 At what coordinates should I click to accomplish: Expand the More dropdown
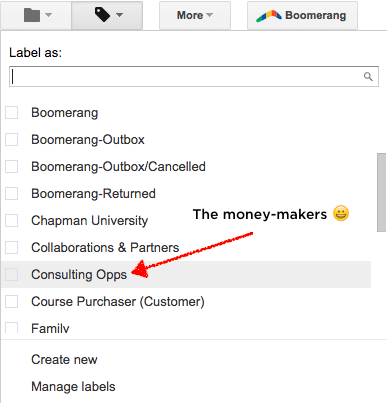click(195, 15)
